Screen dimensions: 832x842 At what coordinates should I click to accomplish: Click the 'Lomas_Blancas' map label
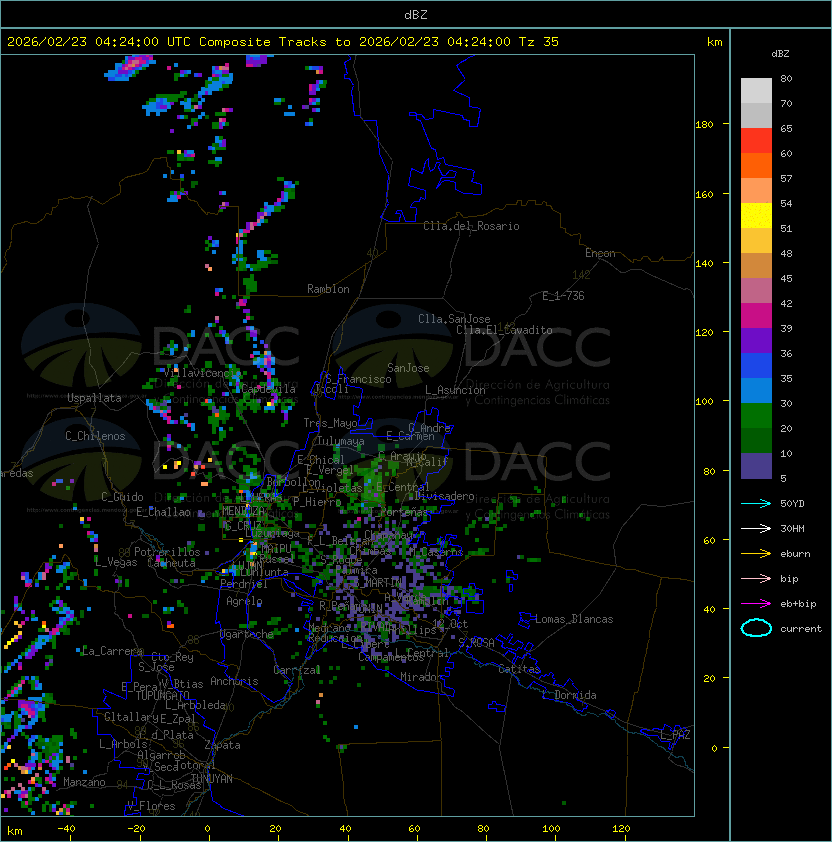pyautogui.click(x=574, y=619)
